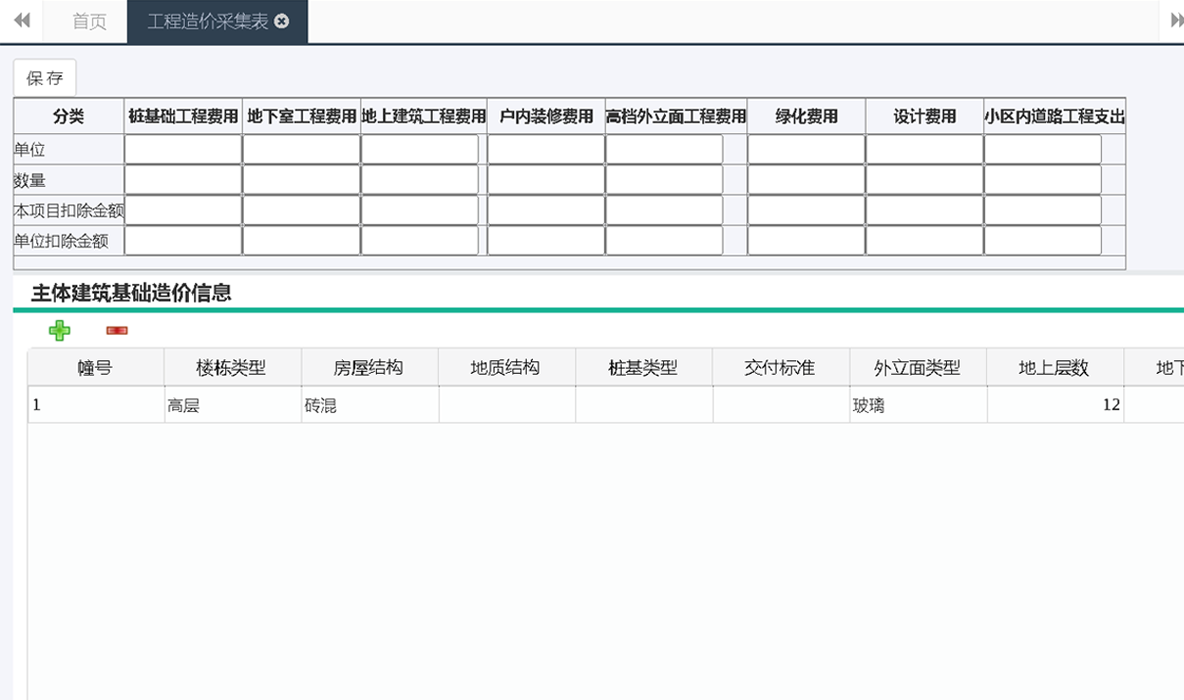The height and width of the screenshot is (700, 1184).
Task: Click 单位扣除金额 field under 地下室工程费用
Action: 301,240
